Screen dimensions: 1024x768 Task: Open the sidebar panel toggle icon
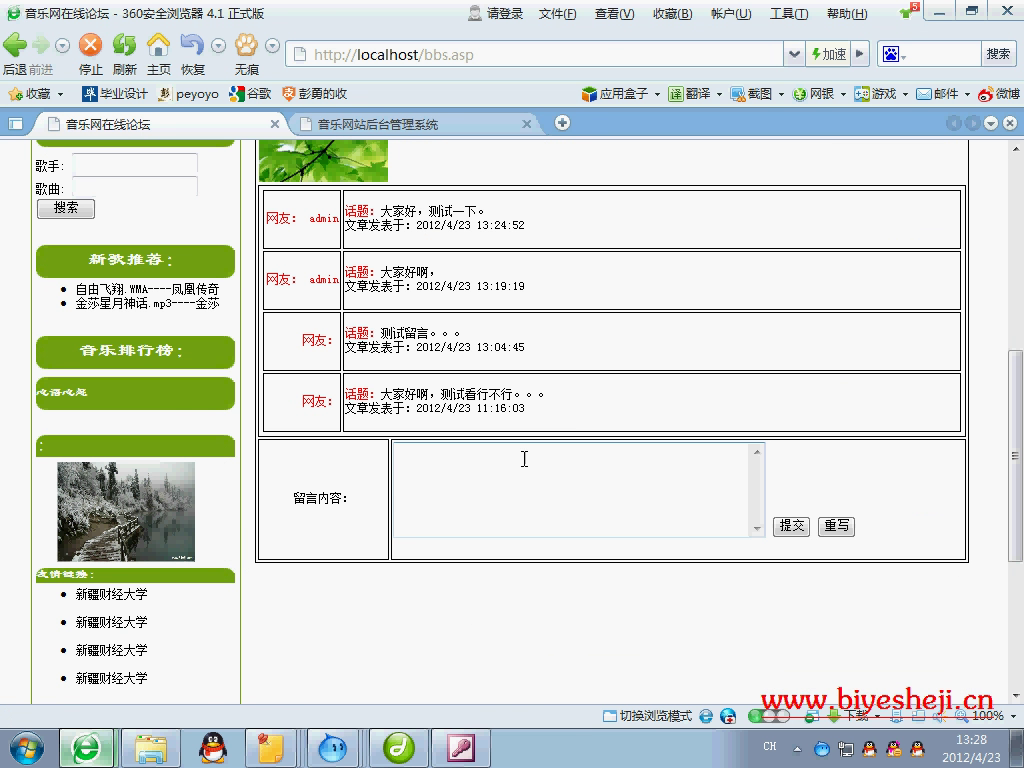coord(16,124)
